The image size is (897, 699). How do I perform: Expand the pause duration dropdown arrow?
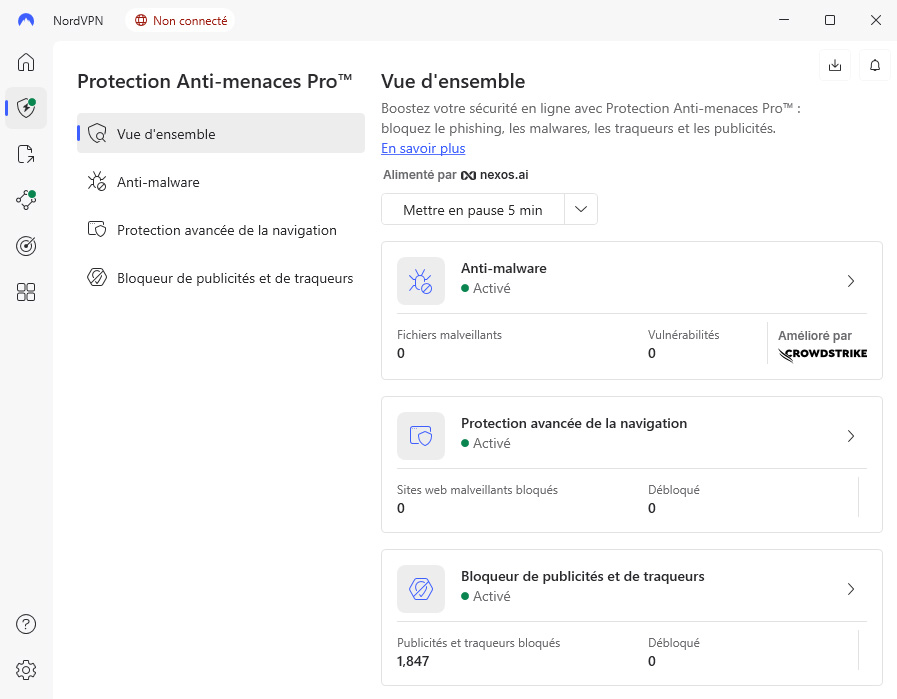coord(581,209)
